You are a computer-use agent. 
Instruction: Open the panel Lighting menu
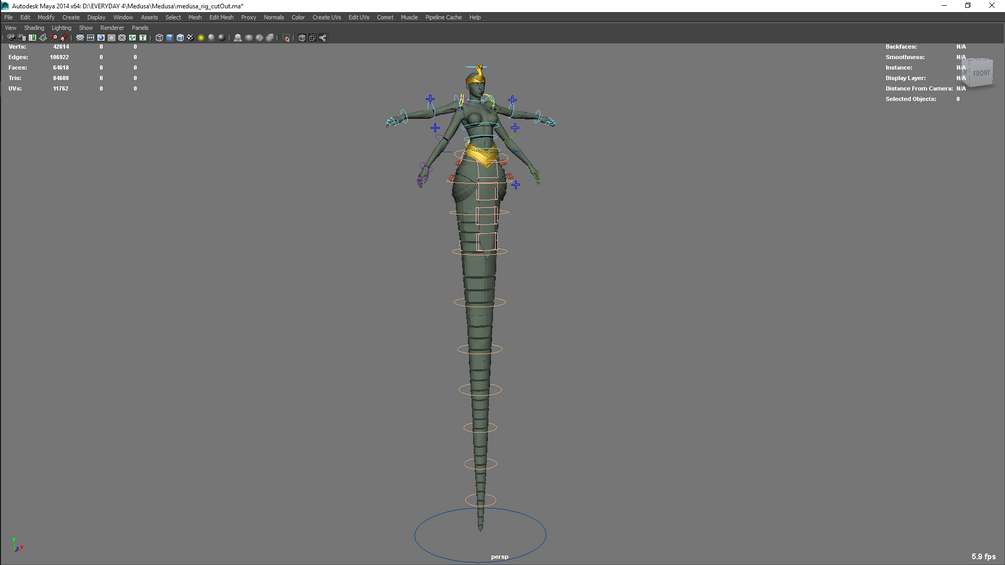point(62,28)
